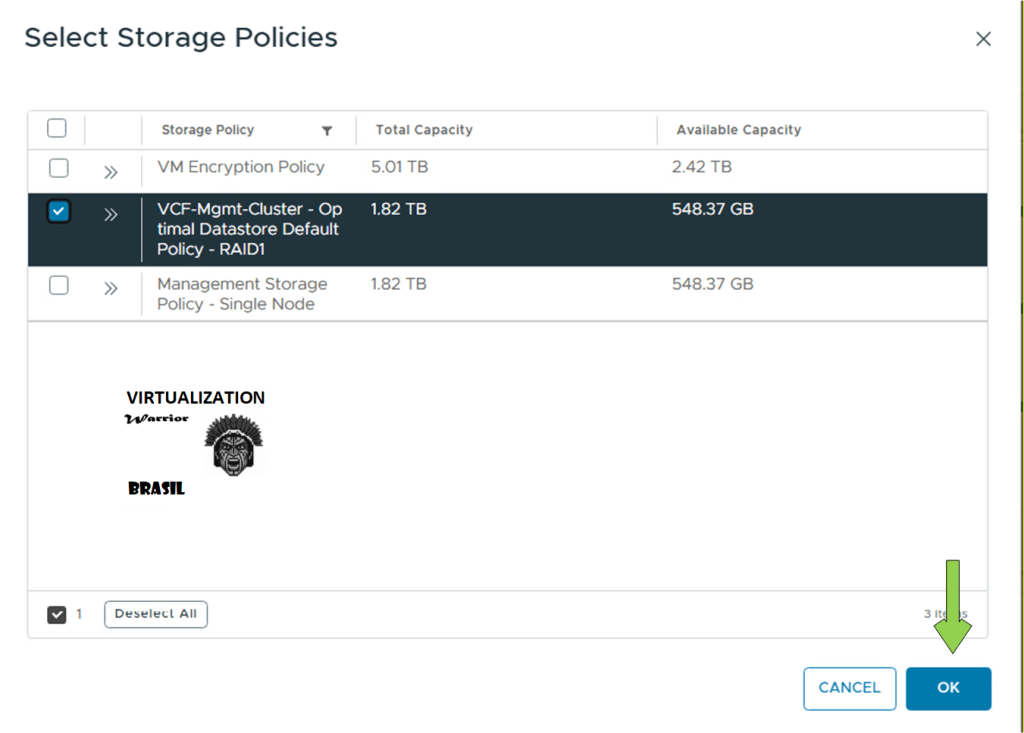Check the VM Encryption Policy checkbox

59,168
